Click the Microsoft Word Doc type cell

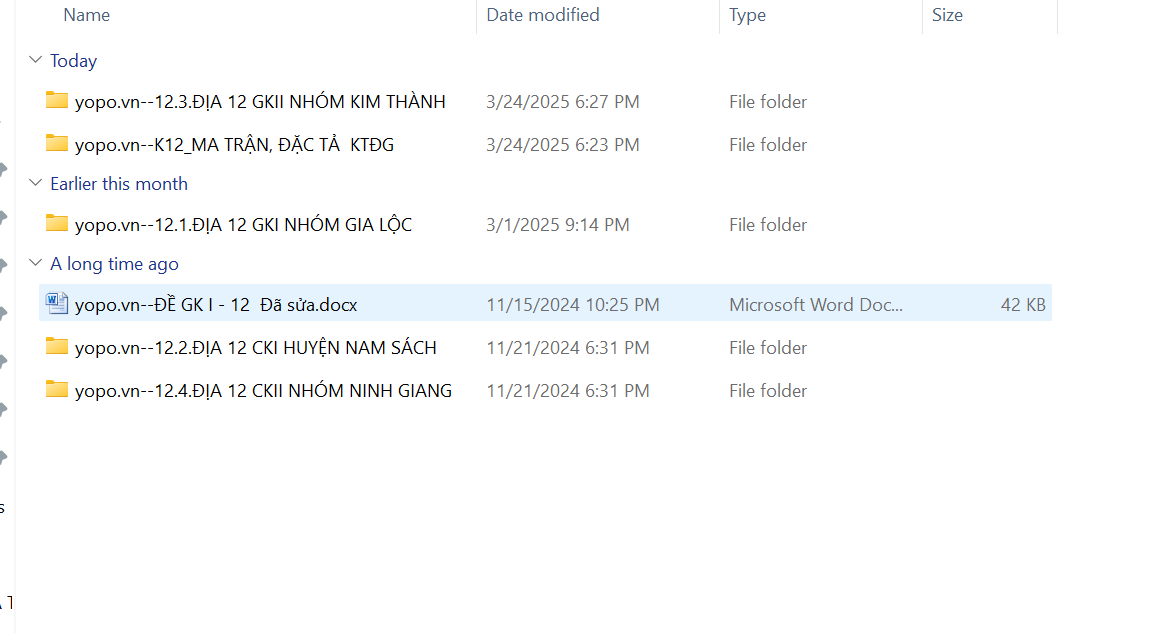click(816, 304)
